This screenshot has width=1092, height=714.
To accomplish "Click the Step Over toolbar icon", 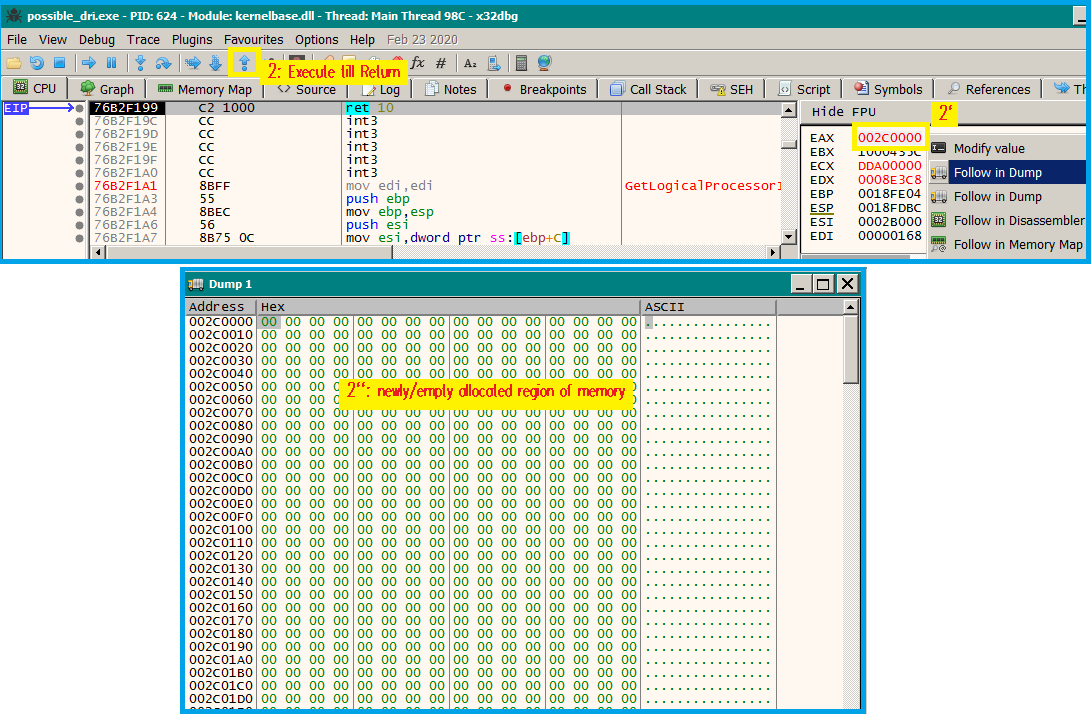I will pyautogui.click(x=162, y=63).
